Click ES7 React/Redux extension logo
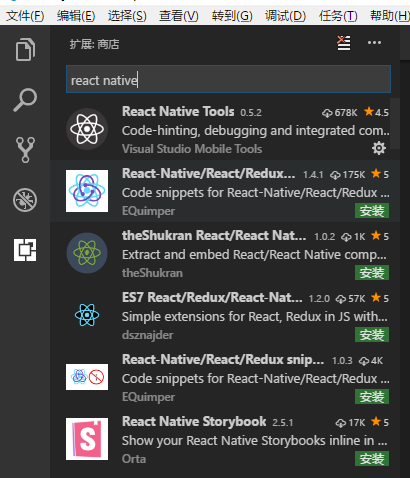This screenshot has width=410, height=478. pos(87,315)
